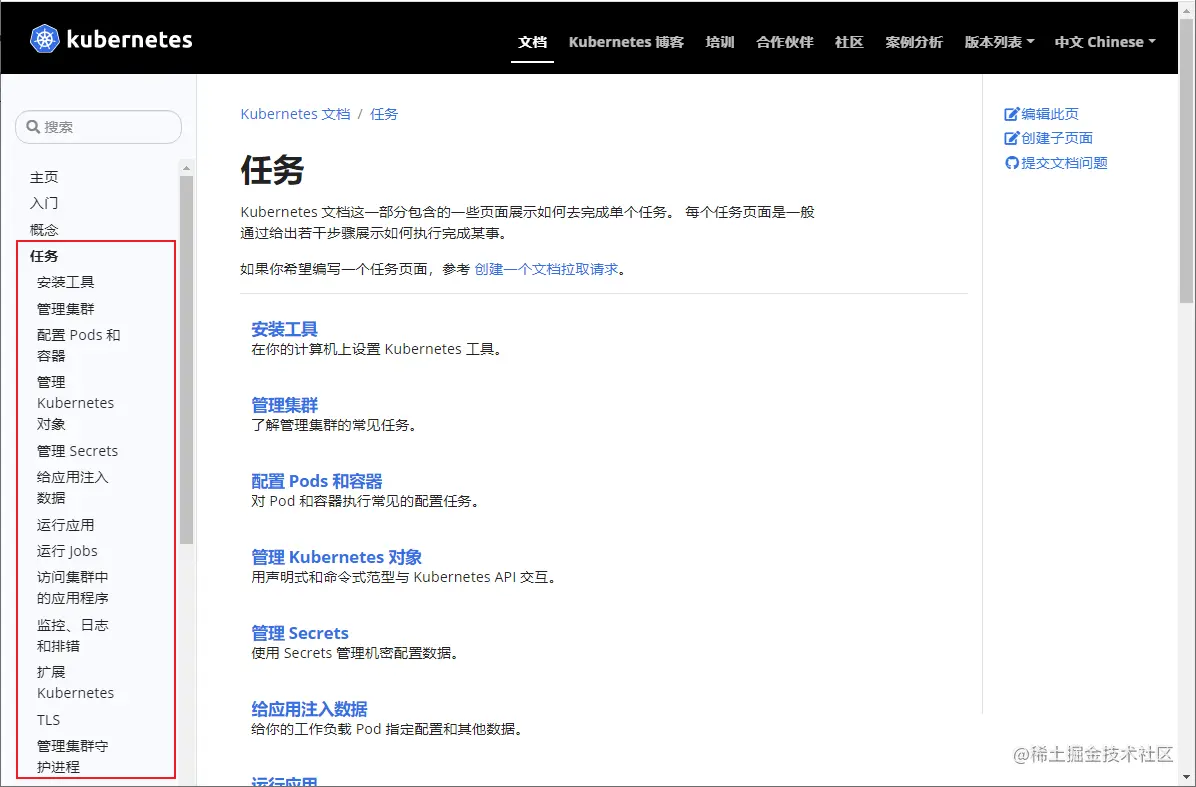Go to 培训 in the navigation bar
Viewport: 1196px width, 787px height.
(720, 42)
